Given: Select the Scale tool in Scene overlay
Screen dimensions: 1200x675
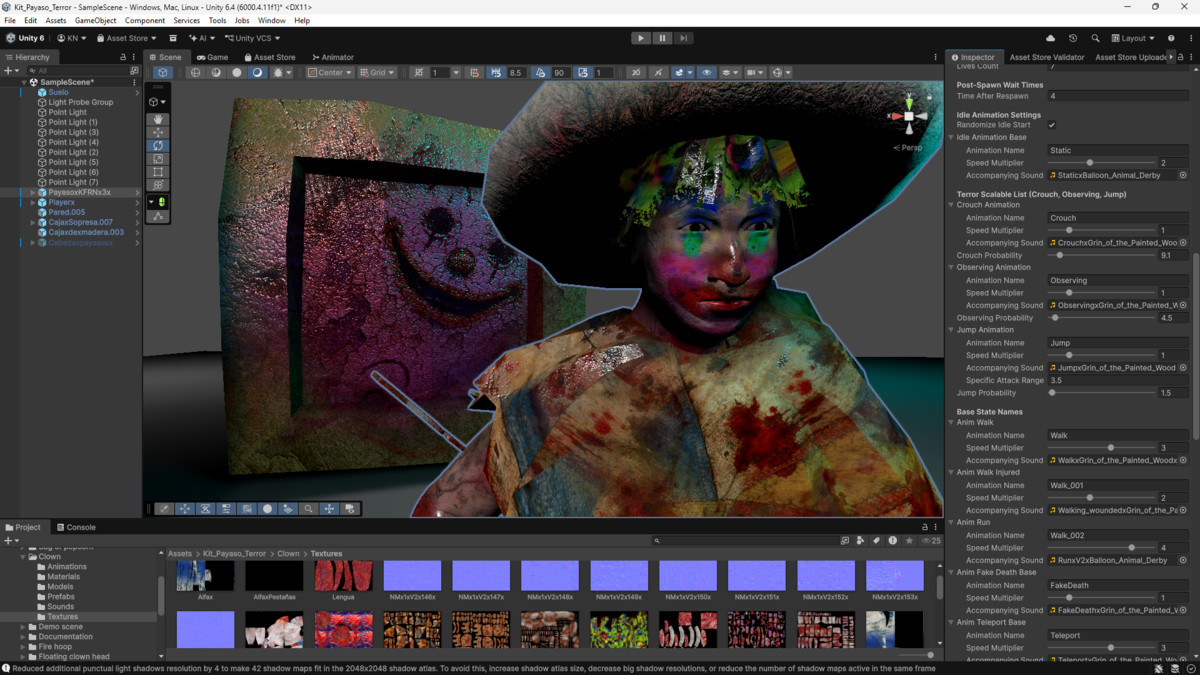Looking at the screenshot, I should click(158, 158).
